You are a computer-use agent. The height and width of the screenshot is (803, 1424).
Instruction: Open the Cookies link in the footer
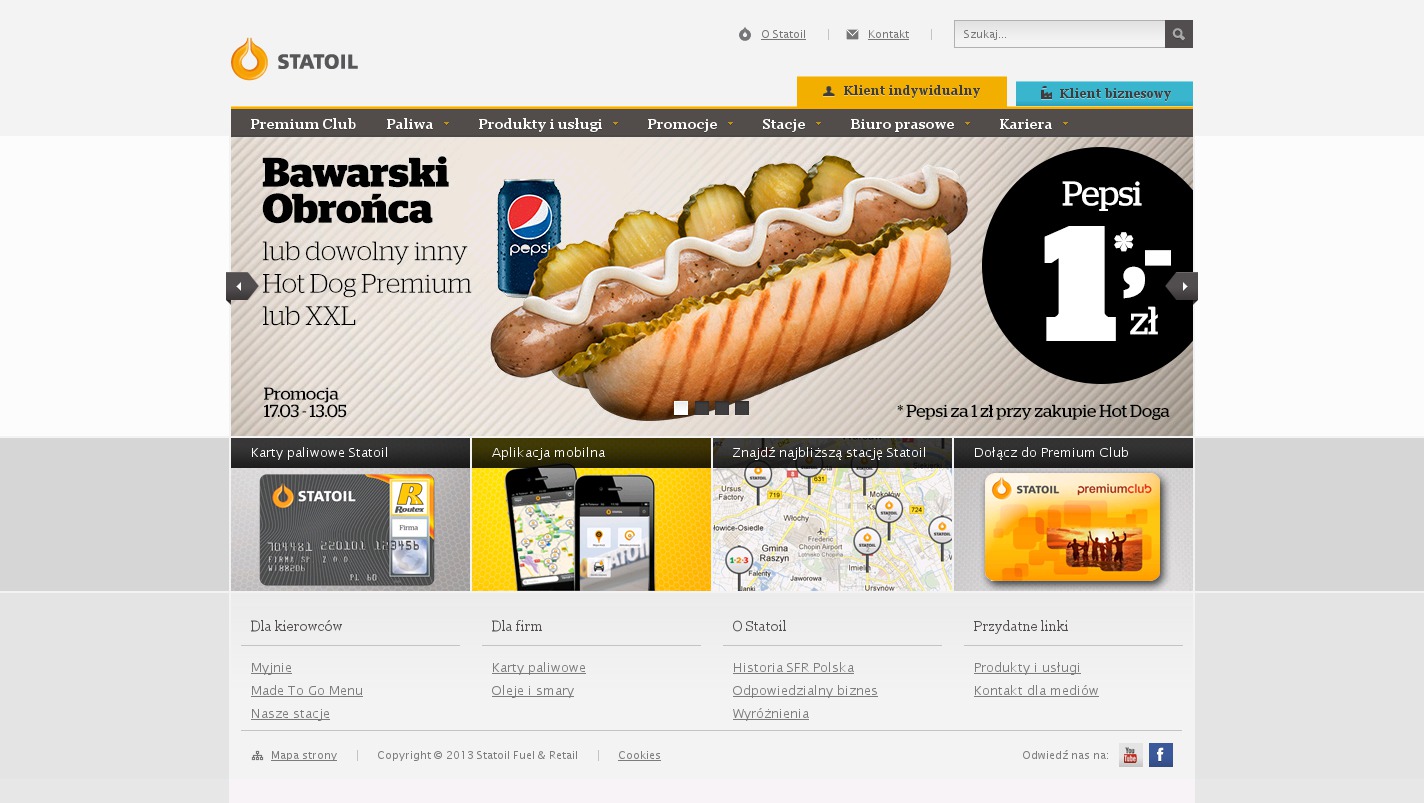point(639,756)
